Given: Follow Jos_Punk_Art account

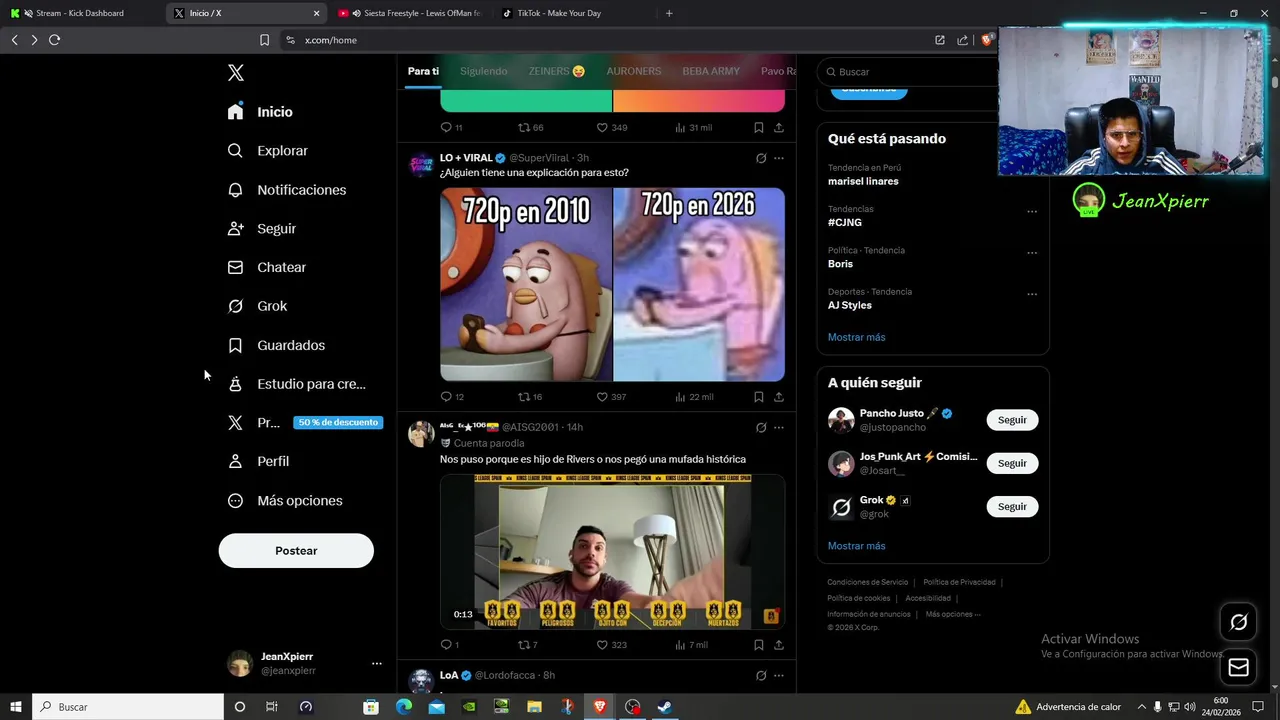Looking at the screenshot, I should (1012, 463).
